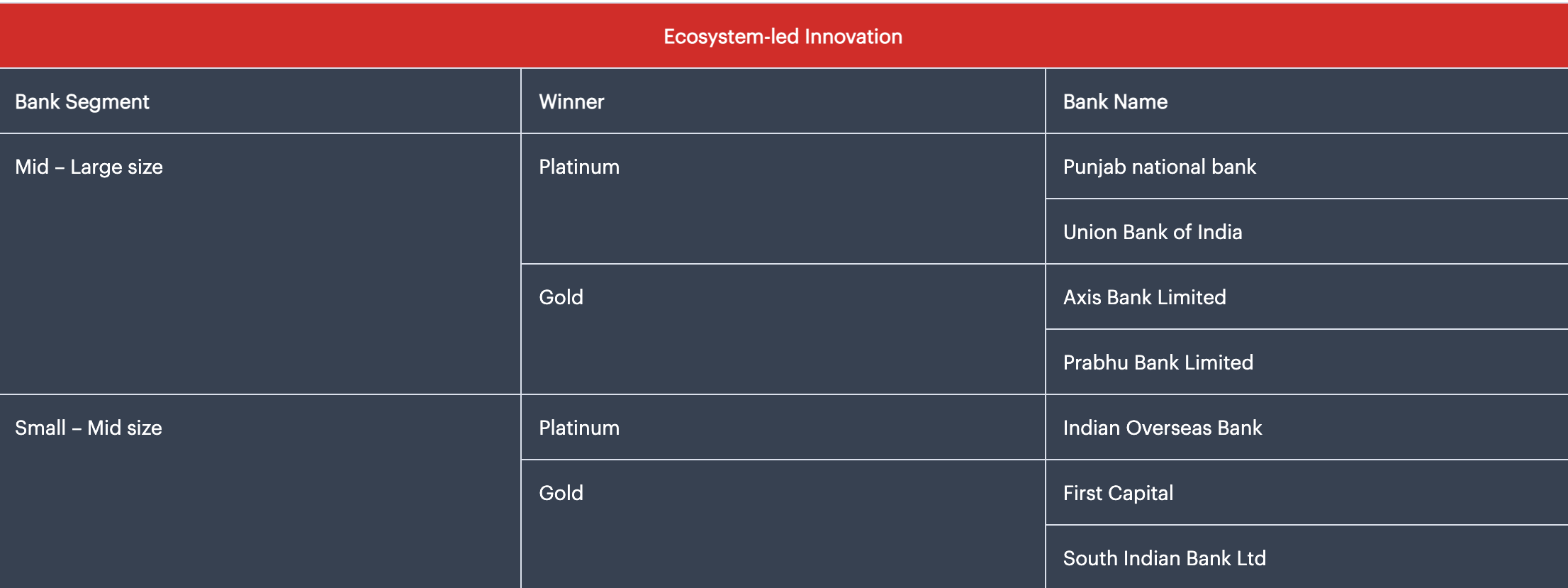Select Platinum in the Mid – Large segment
Viewport: 1568px width, 588px height.
[579, 167]
